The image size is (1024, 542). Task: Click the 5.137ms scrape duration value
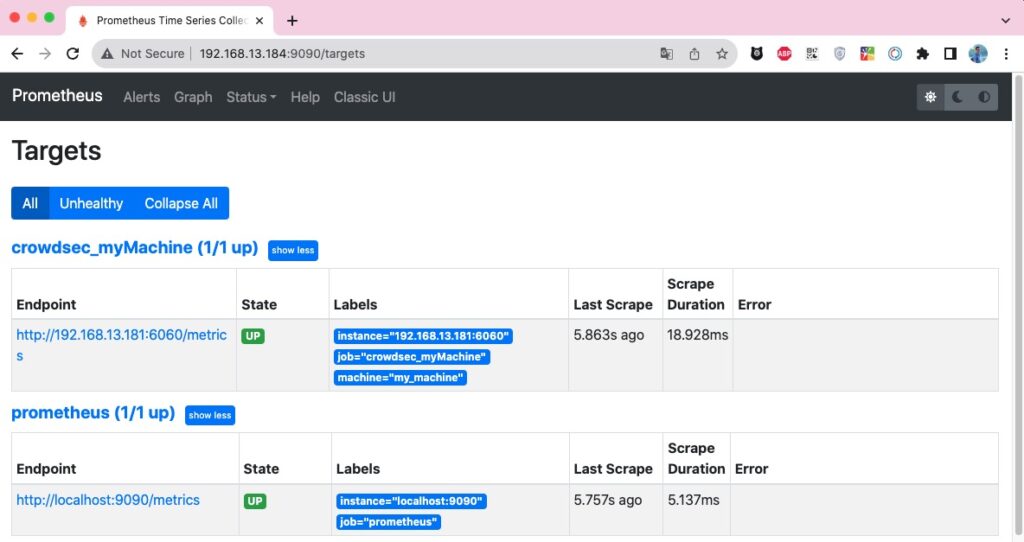click(x=694, y=500)
